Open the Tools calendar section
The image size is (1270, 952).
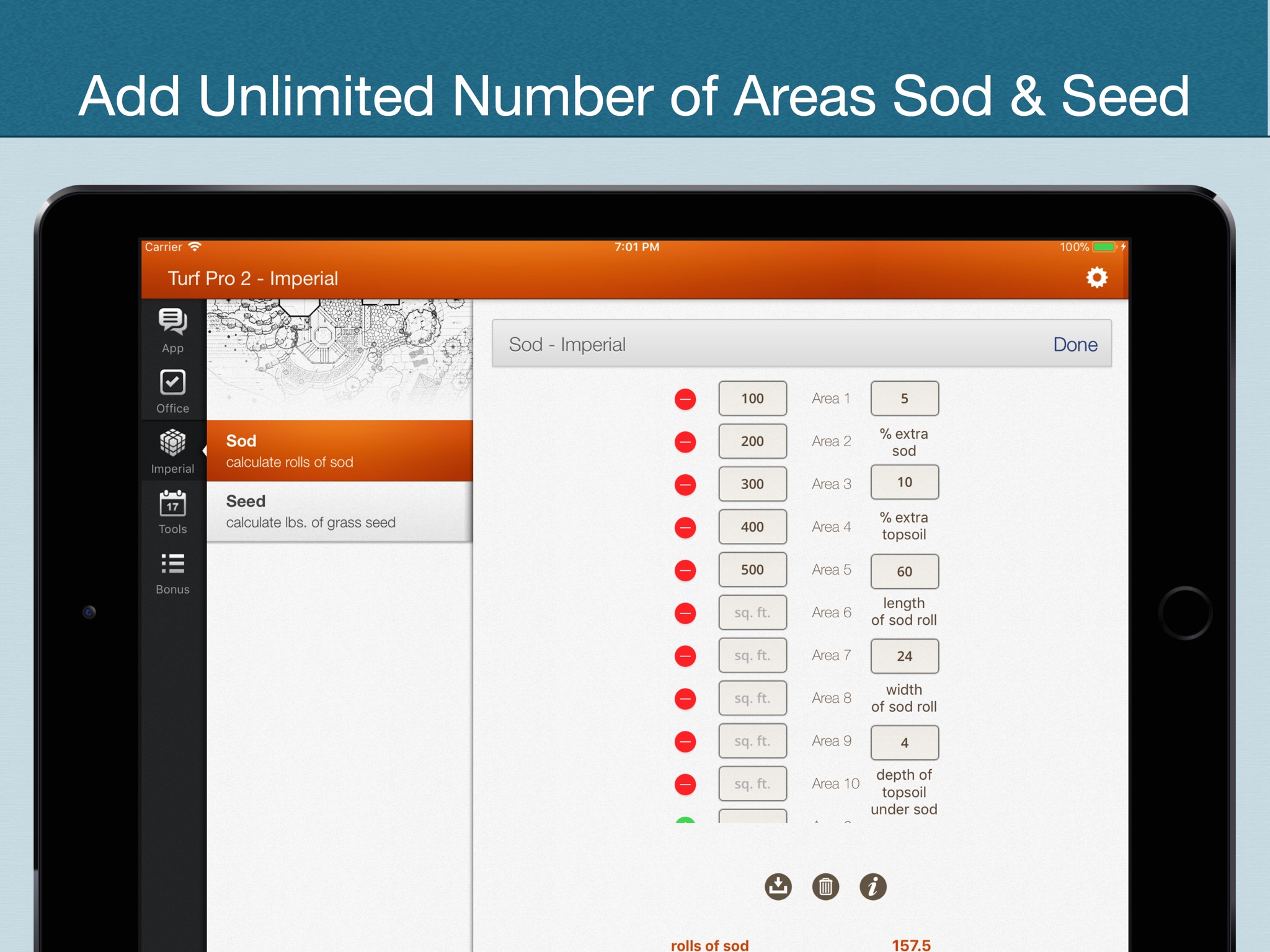point(172,512)
